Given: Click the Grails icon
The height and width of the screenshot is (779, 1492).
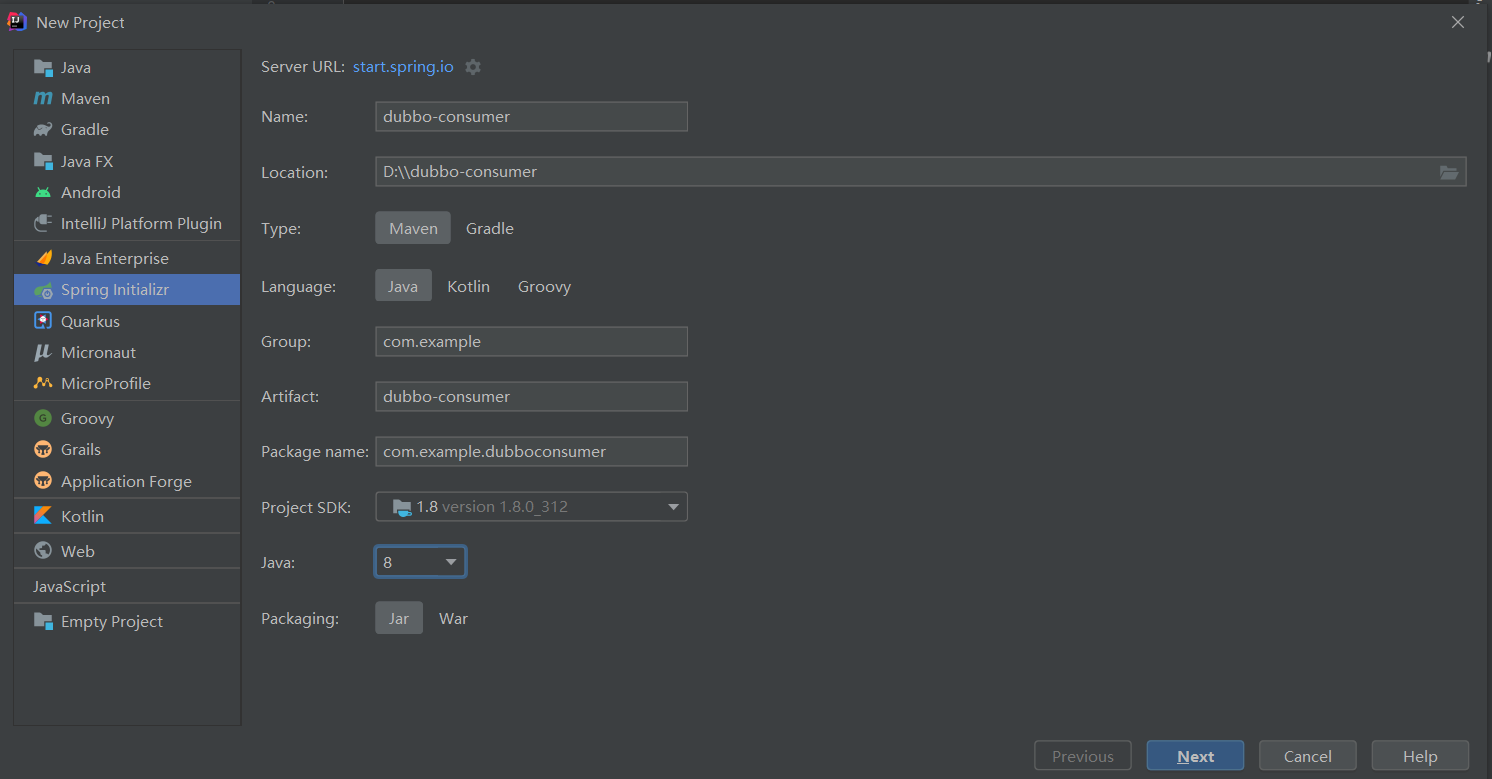Looking at the screenshot, I should point(43,449).
